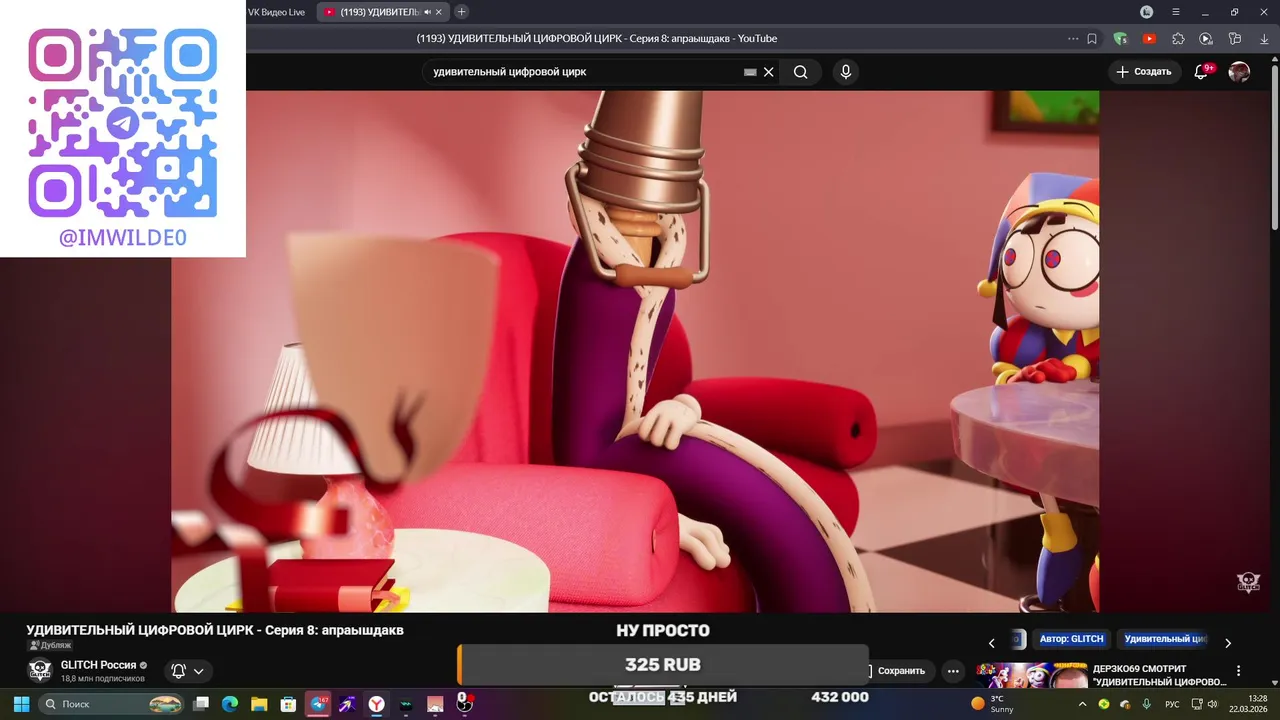Click the Дубляж audio track badge
Image resolution: width=1280 pixels, height=720 pixels.
pyautogui.click(x=50, y=645)
